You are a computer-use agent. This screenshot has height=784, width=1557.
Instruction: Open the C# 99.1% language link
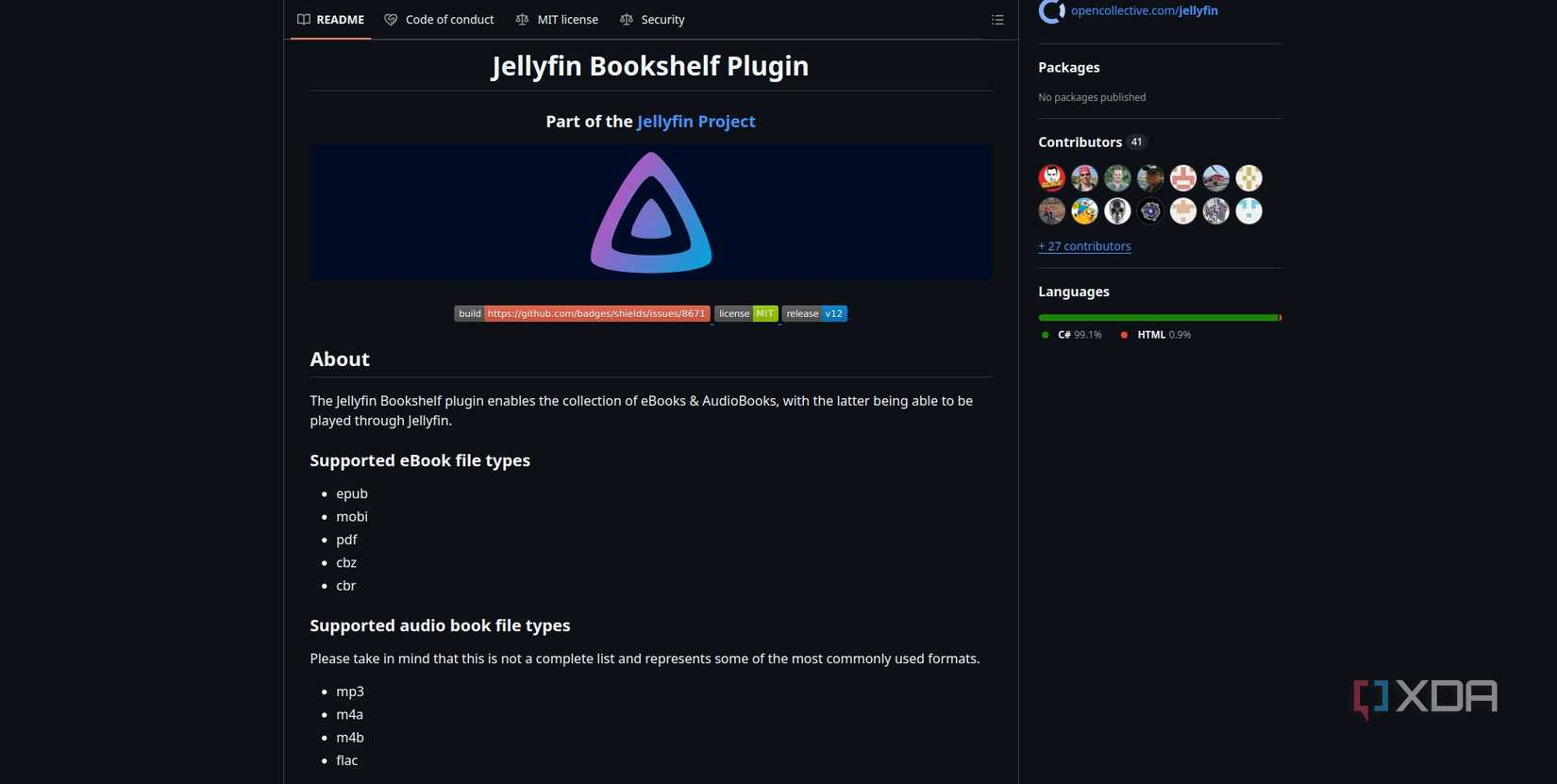click(x=1071, y=335)
